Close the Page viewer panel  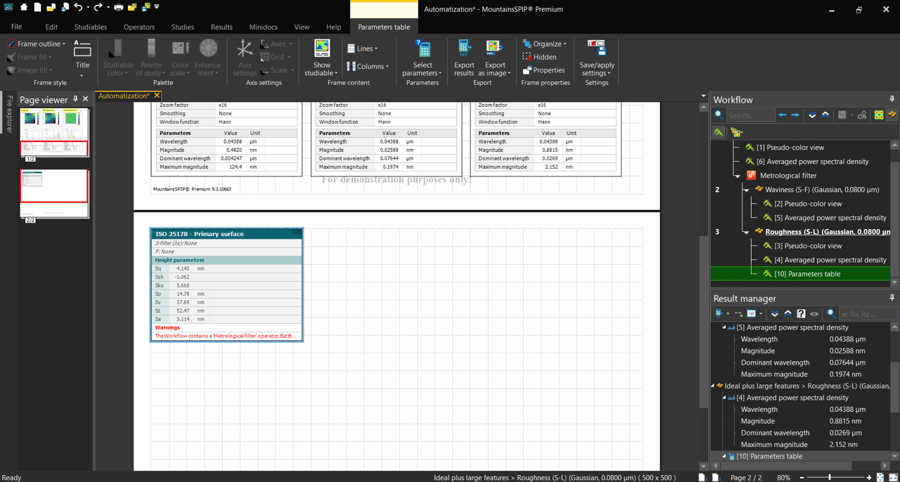(x=86, y=99)
